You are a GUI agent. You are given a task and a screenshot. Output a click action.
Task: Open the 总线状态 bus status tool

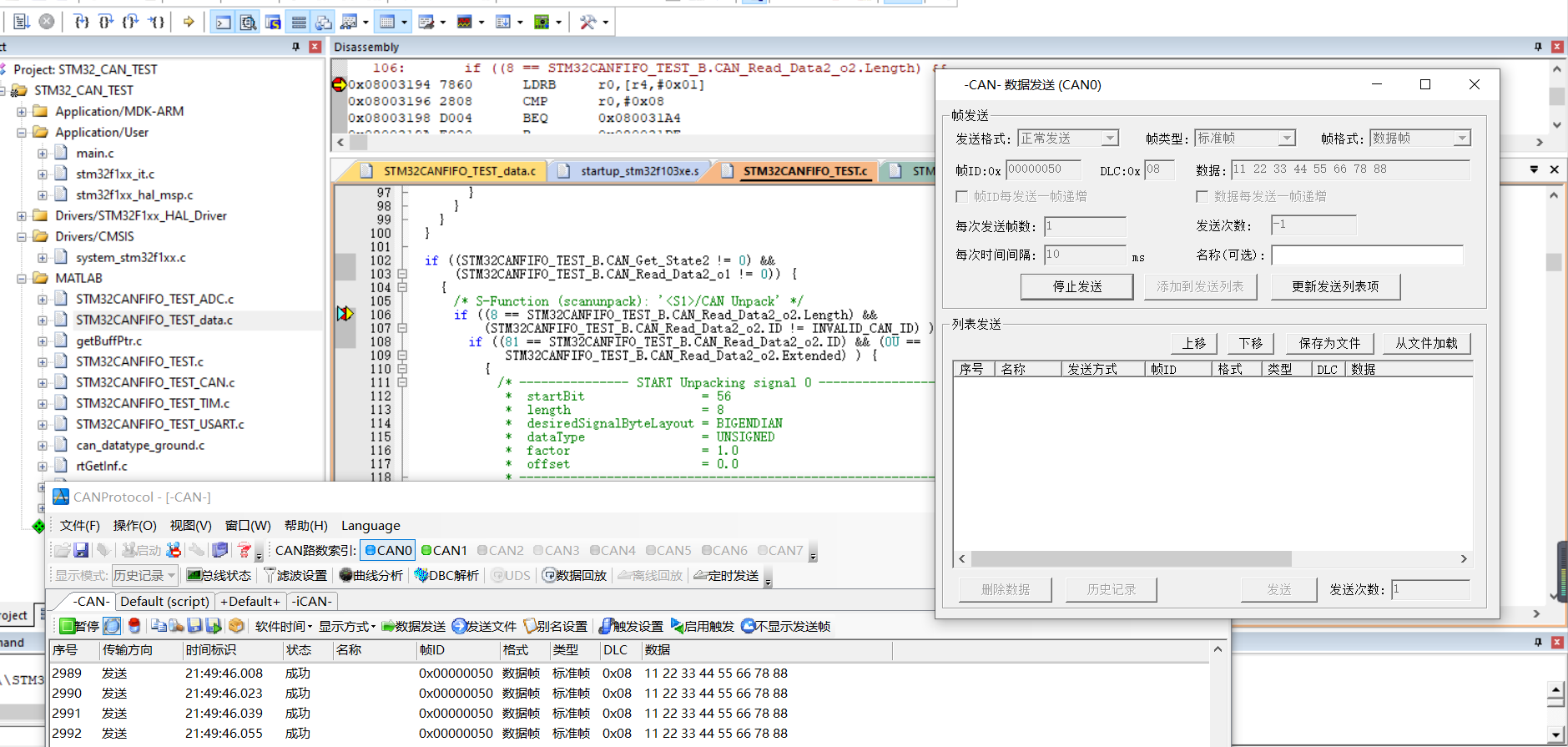[219, 575]
